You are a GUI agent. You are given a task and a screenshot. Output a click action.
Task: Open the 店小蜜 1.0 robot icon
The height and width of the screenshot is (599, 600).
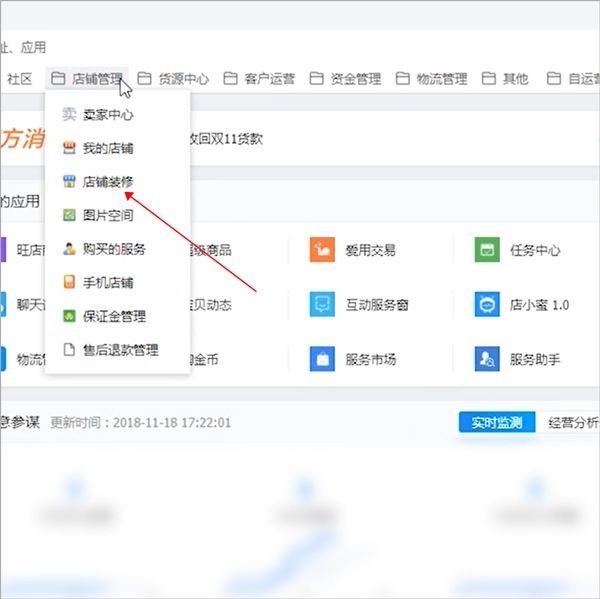(487, 304)
